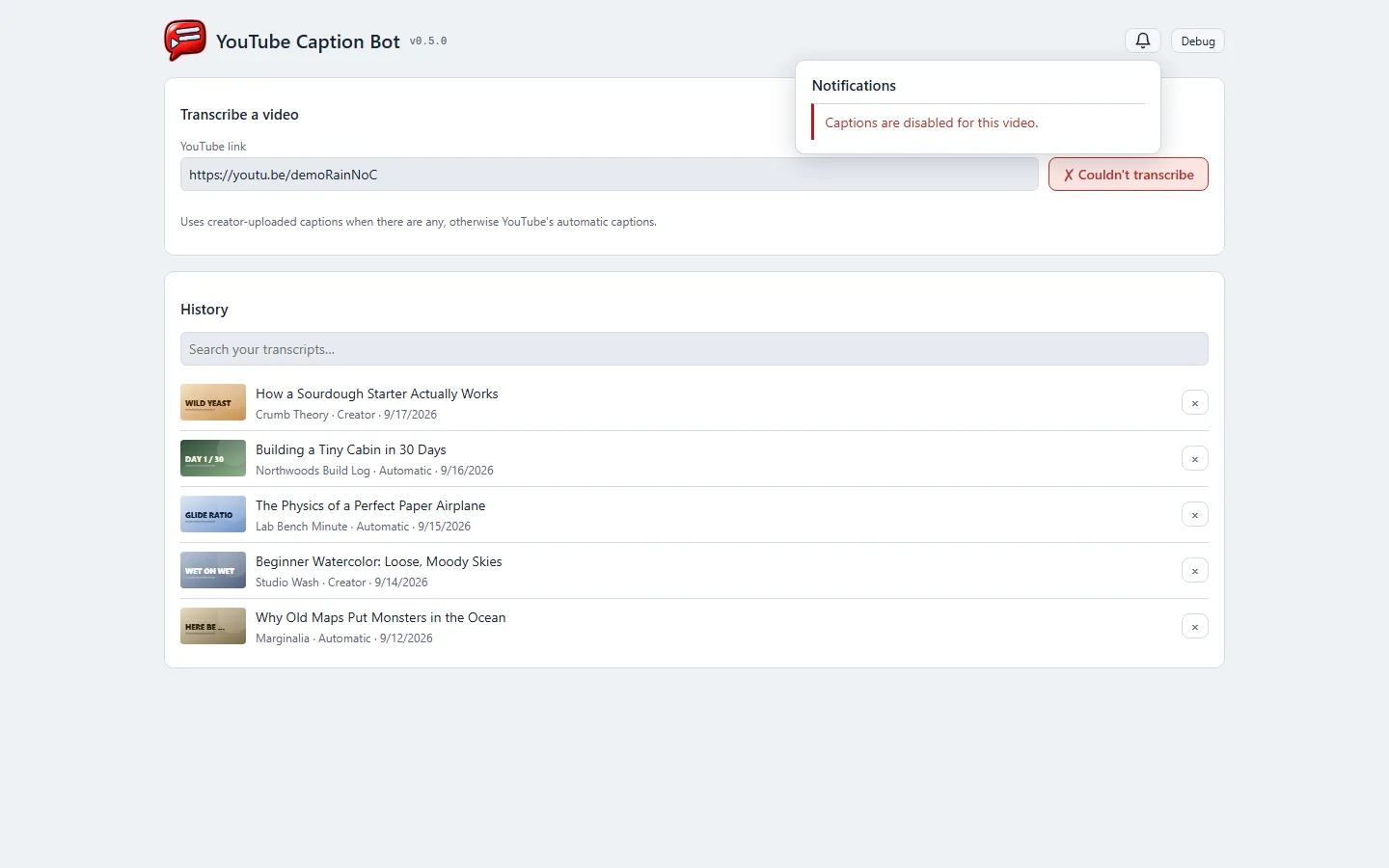
Task: Click 'Studio Wash · Creator · 9/14/2026' metadata
Action: [x=341, y=583]
